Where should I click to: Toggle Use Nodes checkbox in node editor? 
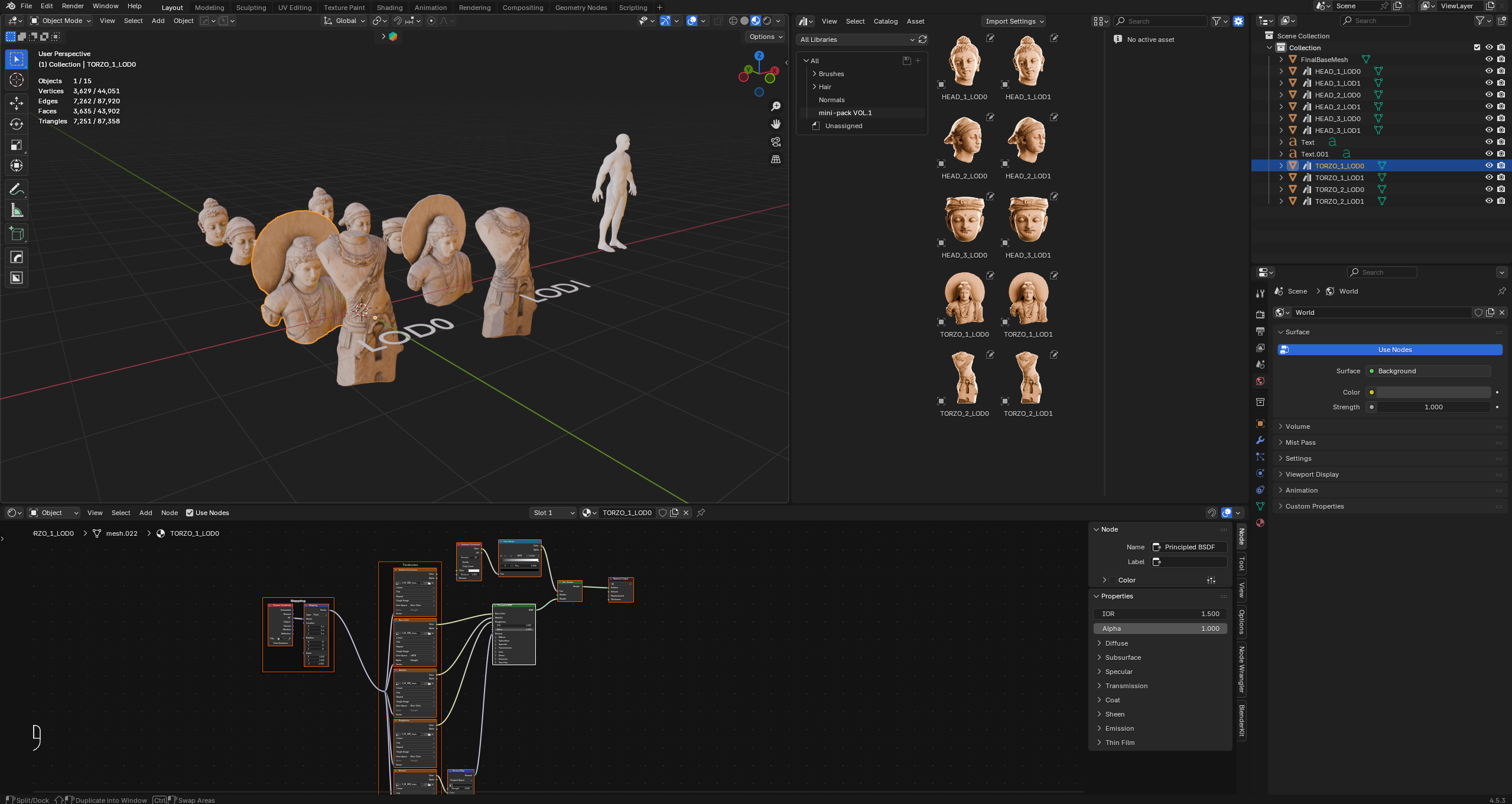coord(190,513)
